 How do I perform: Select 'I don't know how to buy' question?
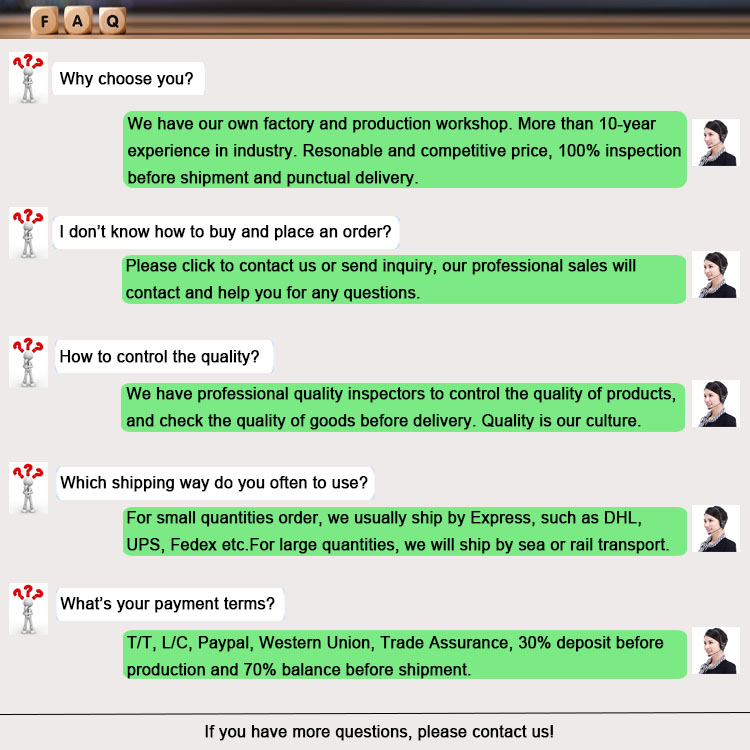(226, 232)
